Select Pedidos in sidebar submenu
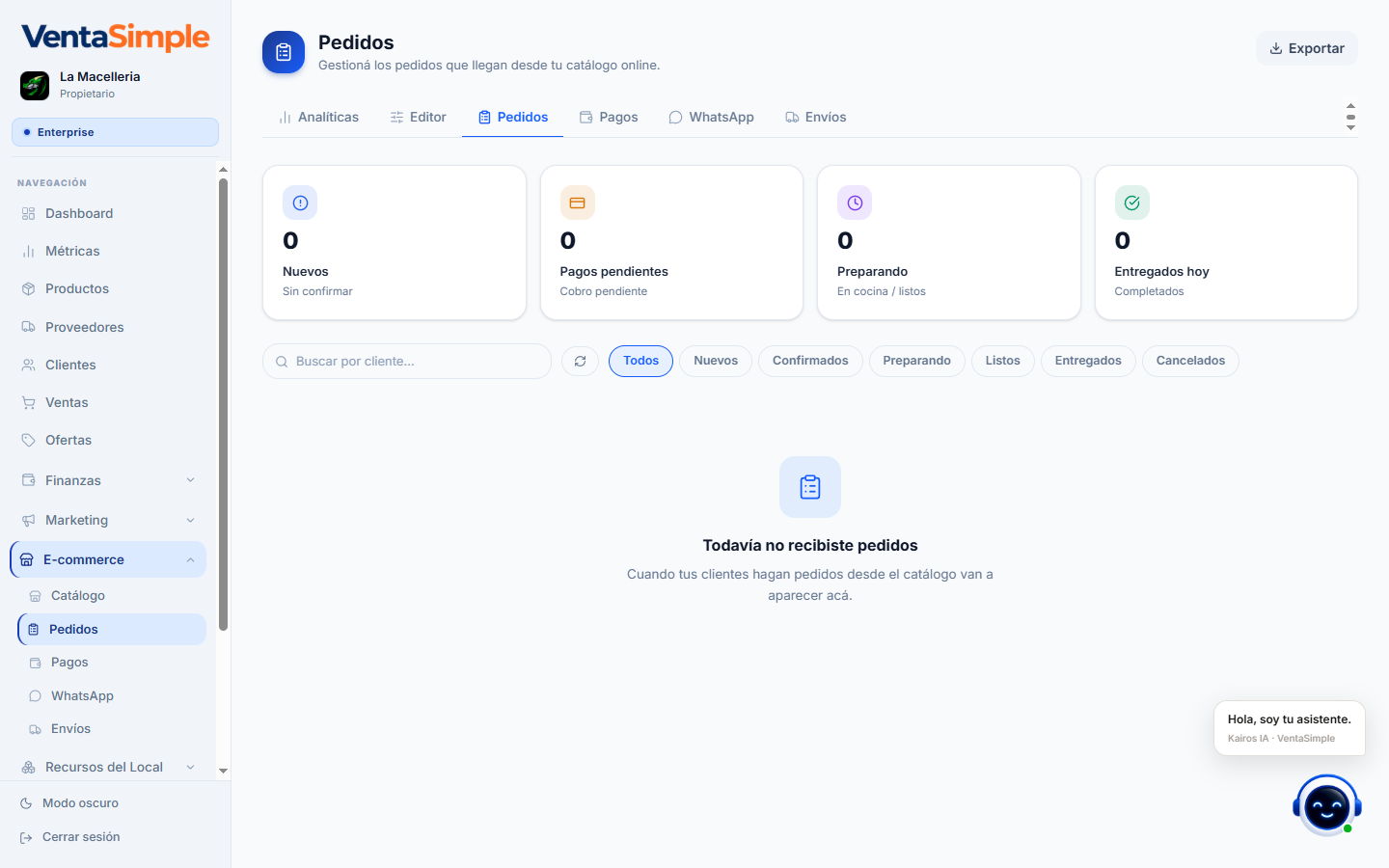 pyautogui.click(x=113, y=629)
